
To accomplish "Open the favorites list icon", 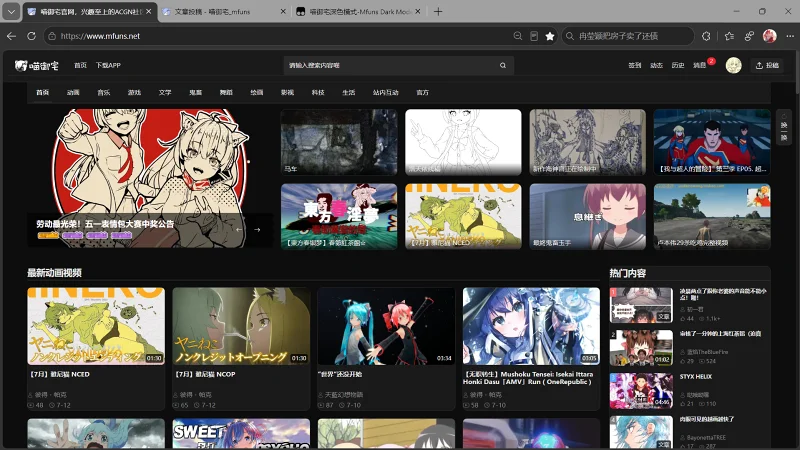I will point(729,36).
